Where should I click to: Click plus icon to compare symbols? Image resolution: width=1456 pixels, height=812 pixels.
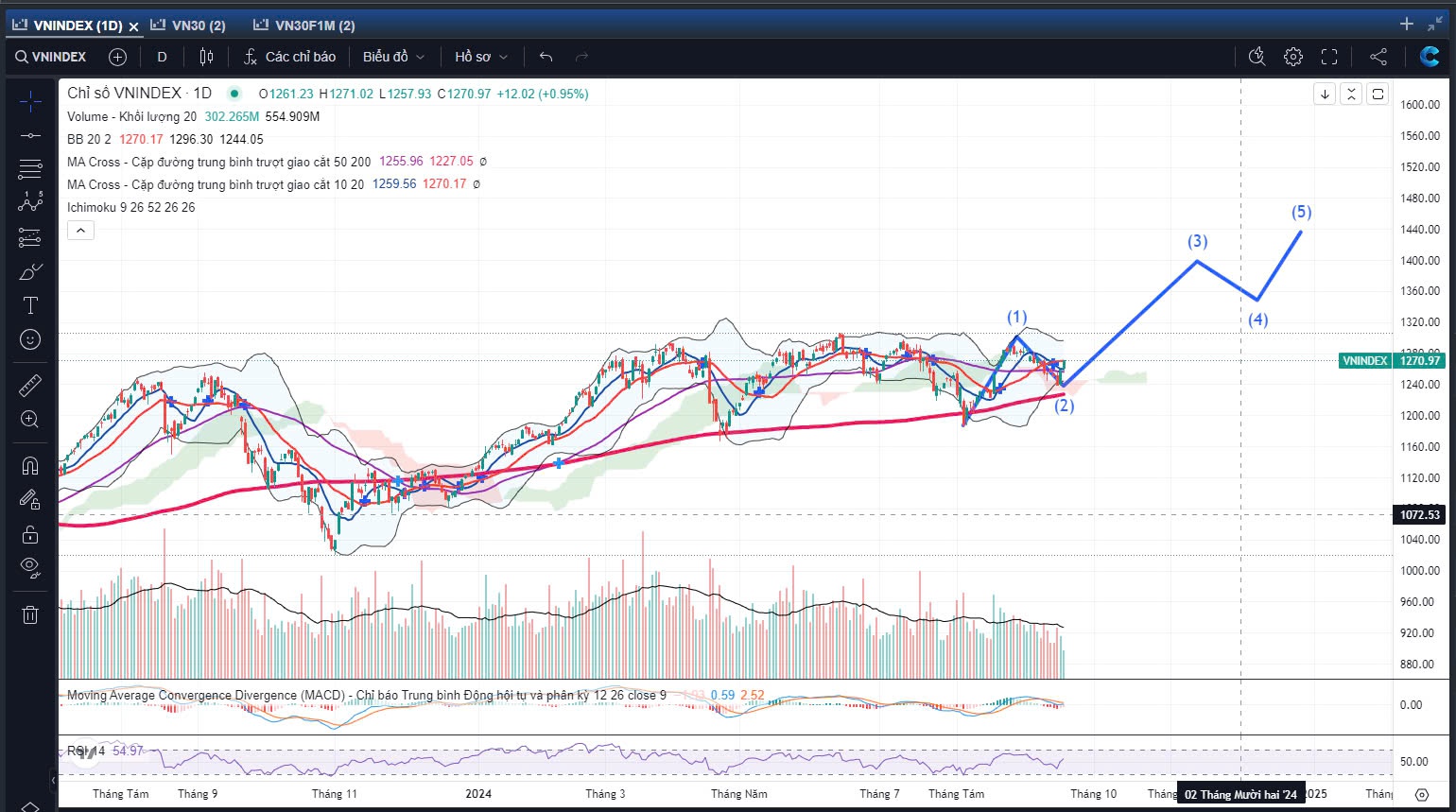[117, 57]
